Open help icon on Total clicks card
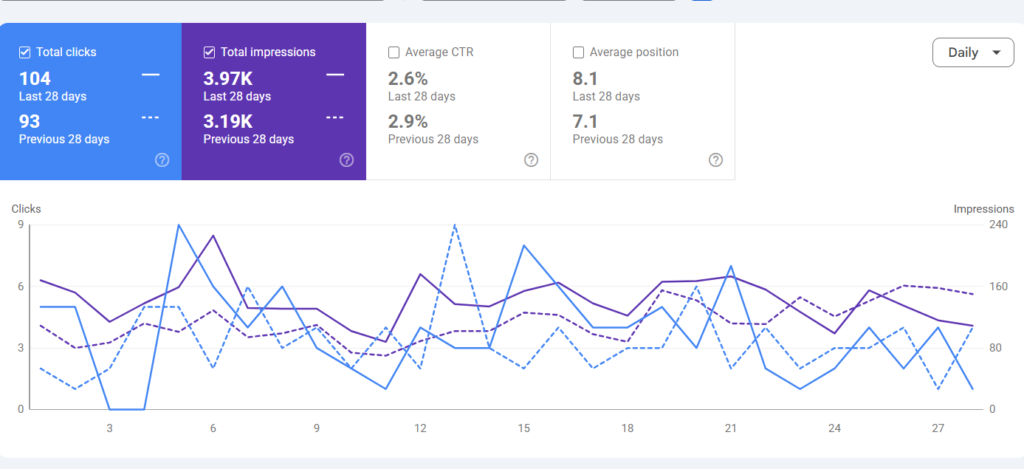Viewport: 1024px width, 469px height. pyautogui.click(x=162, y=160)
